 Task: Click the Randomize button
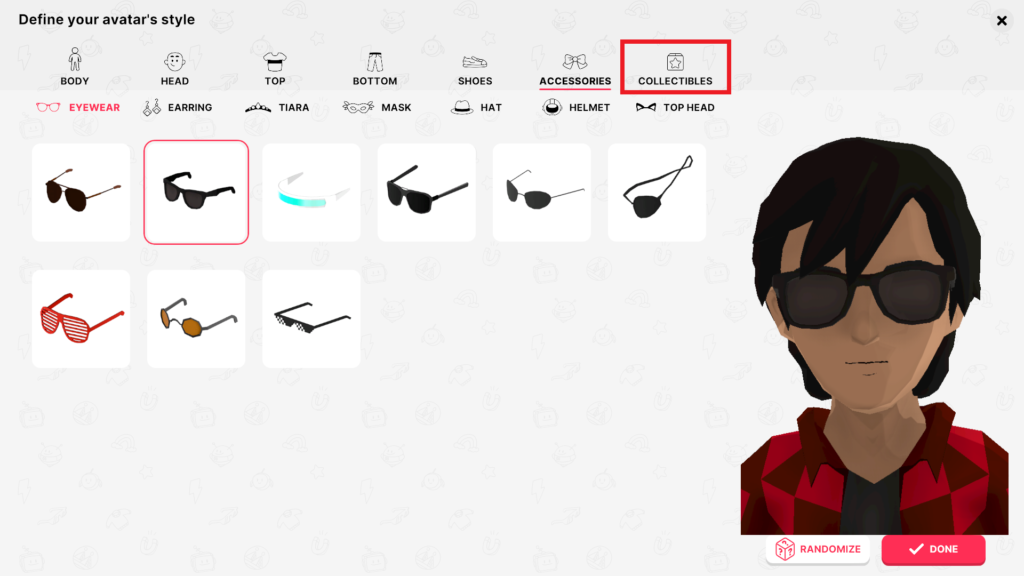coord(818,549)
